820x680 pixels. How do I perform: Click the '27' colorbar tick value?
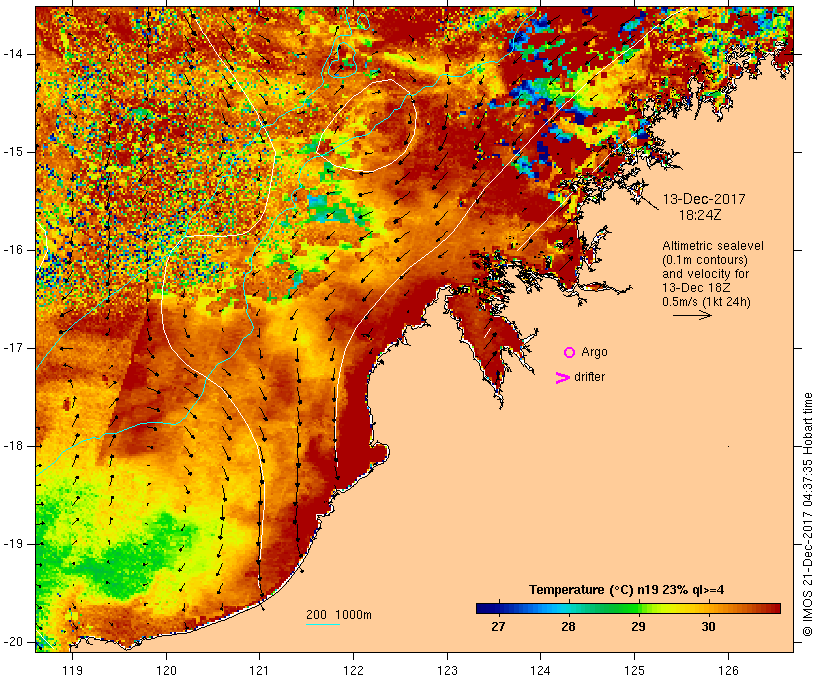[x=498, y=627]
